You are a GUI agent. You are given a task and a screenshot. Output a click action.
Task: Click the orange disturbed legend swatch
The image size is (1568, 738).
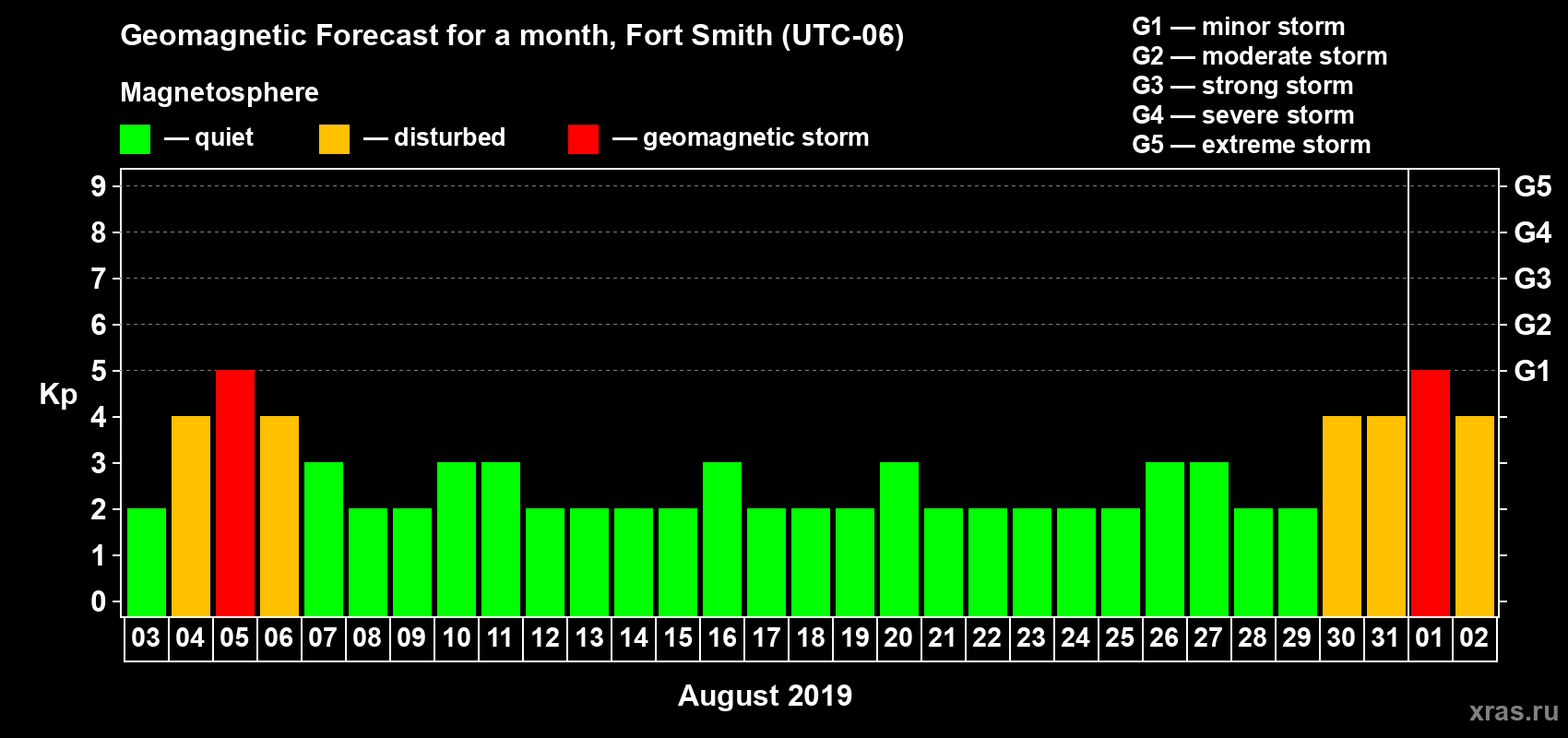coord(334,139)
